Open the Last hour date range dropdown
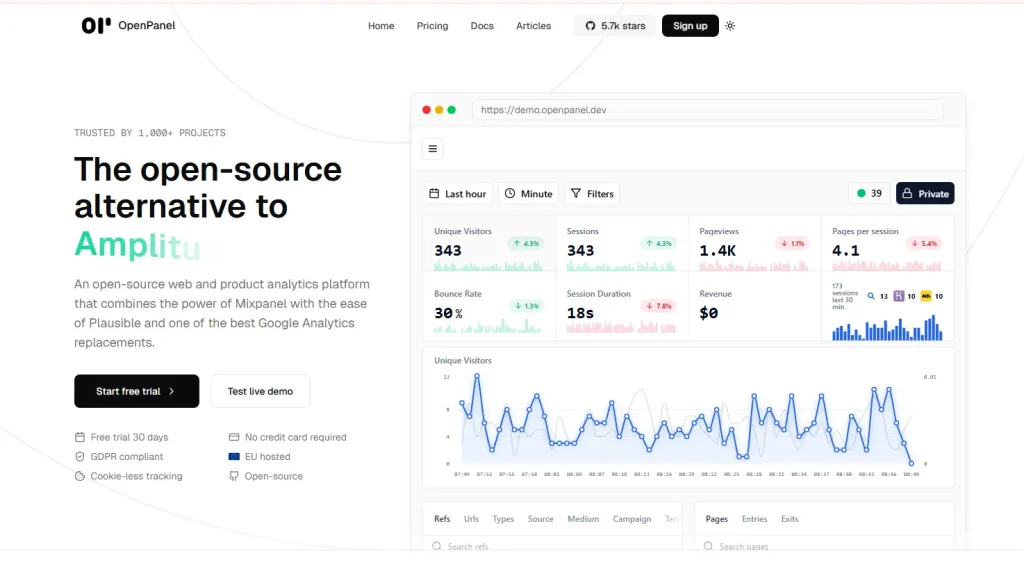 458,194
